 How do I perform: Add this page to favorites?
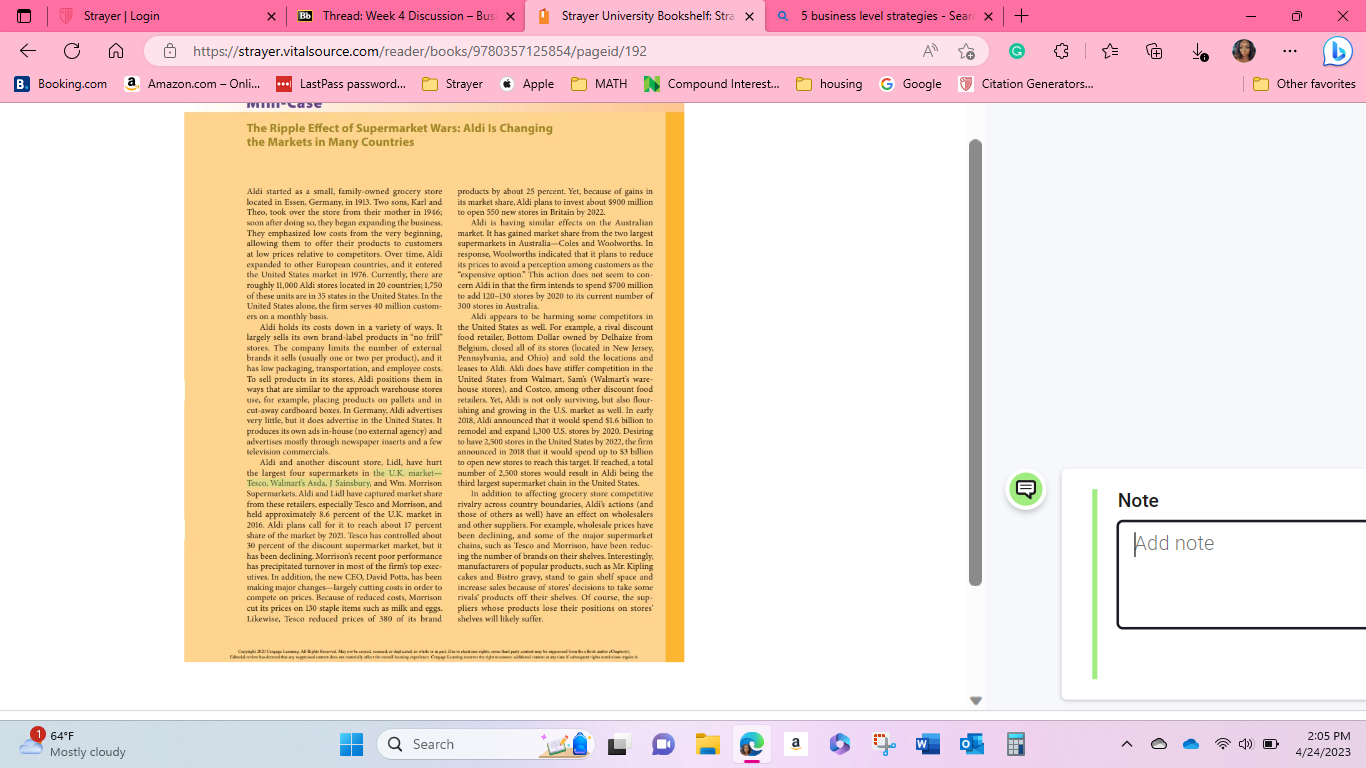coord(966,51)
